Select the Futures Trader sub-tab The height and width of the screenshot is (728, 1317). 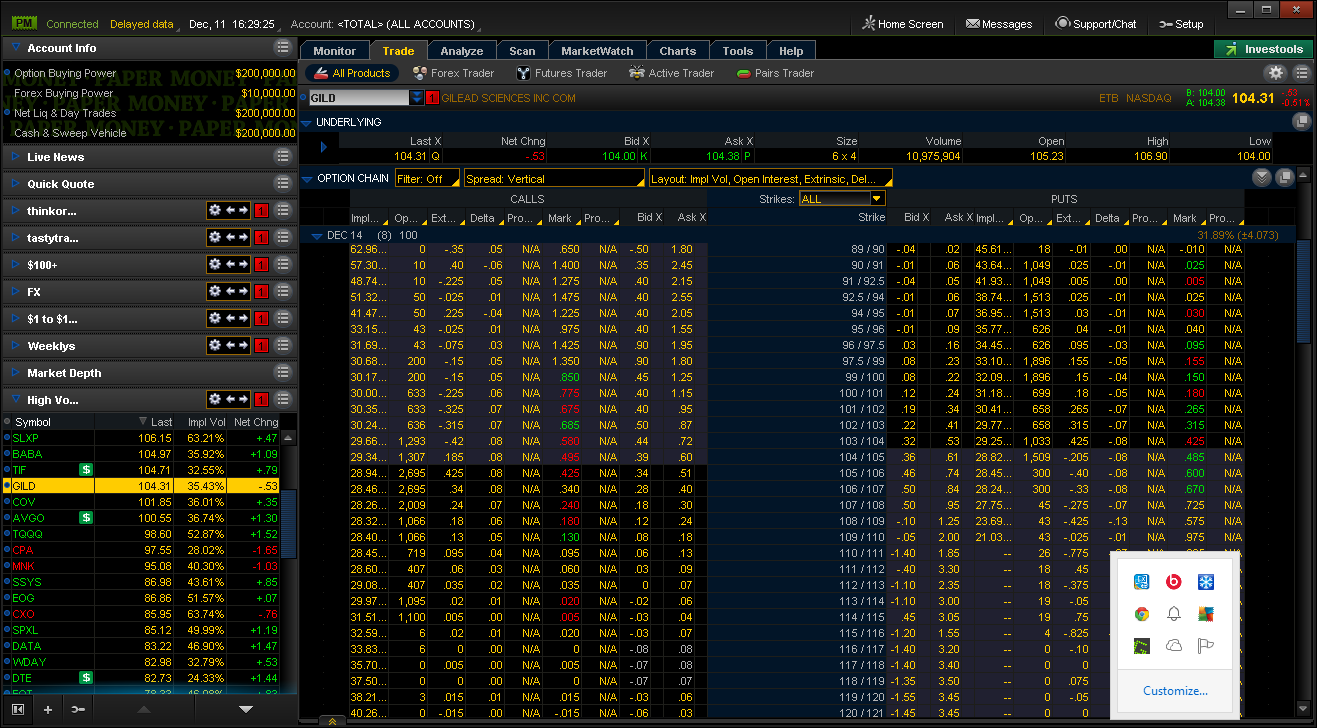pyautogui.click(x=562, y=73)
